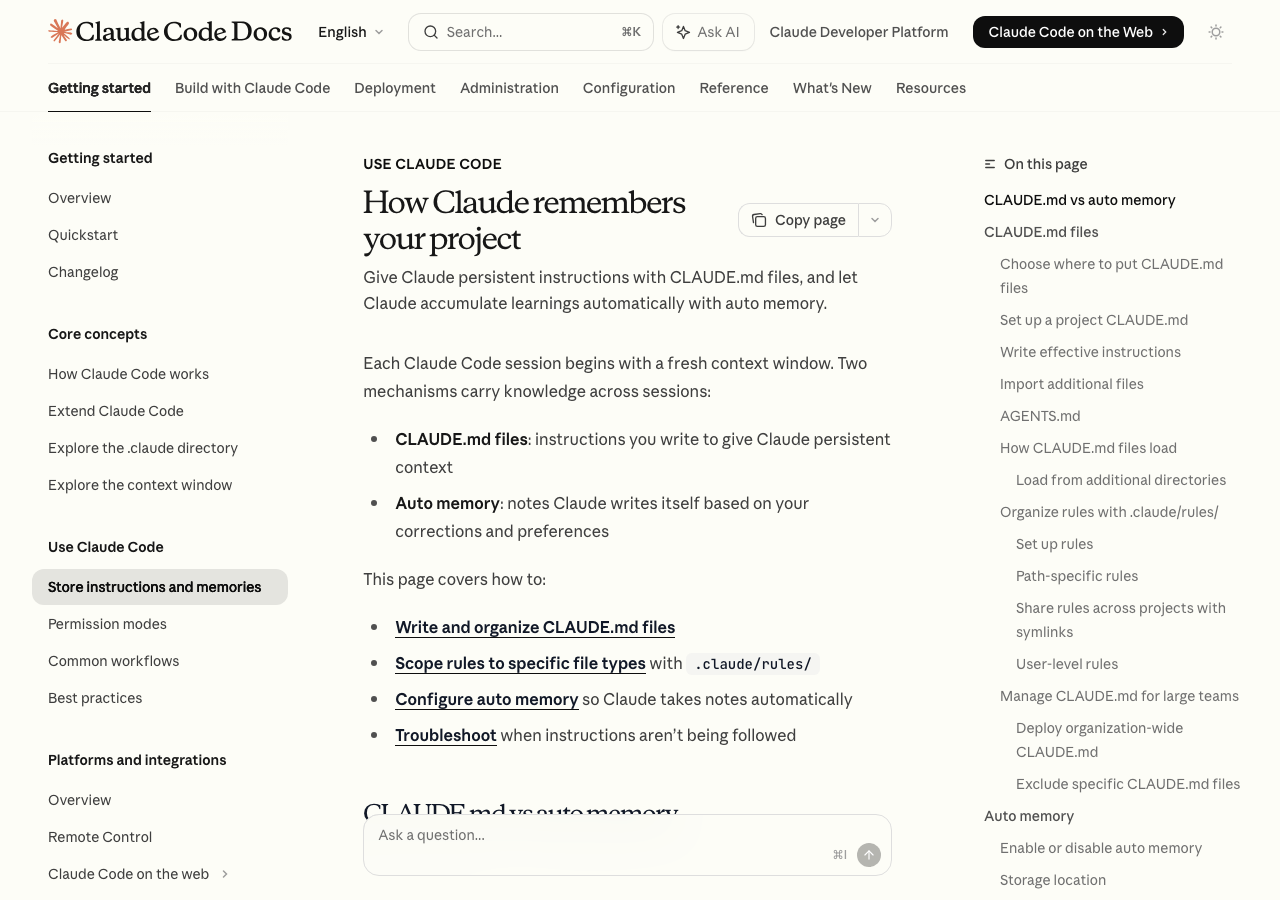Open the Claude Developer Platform link

859,32
